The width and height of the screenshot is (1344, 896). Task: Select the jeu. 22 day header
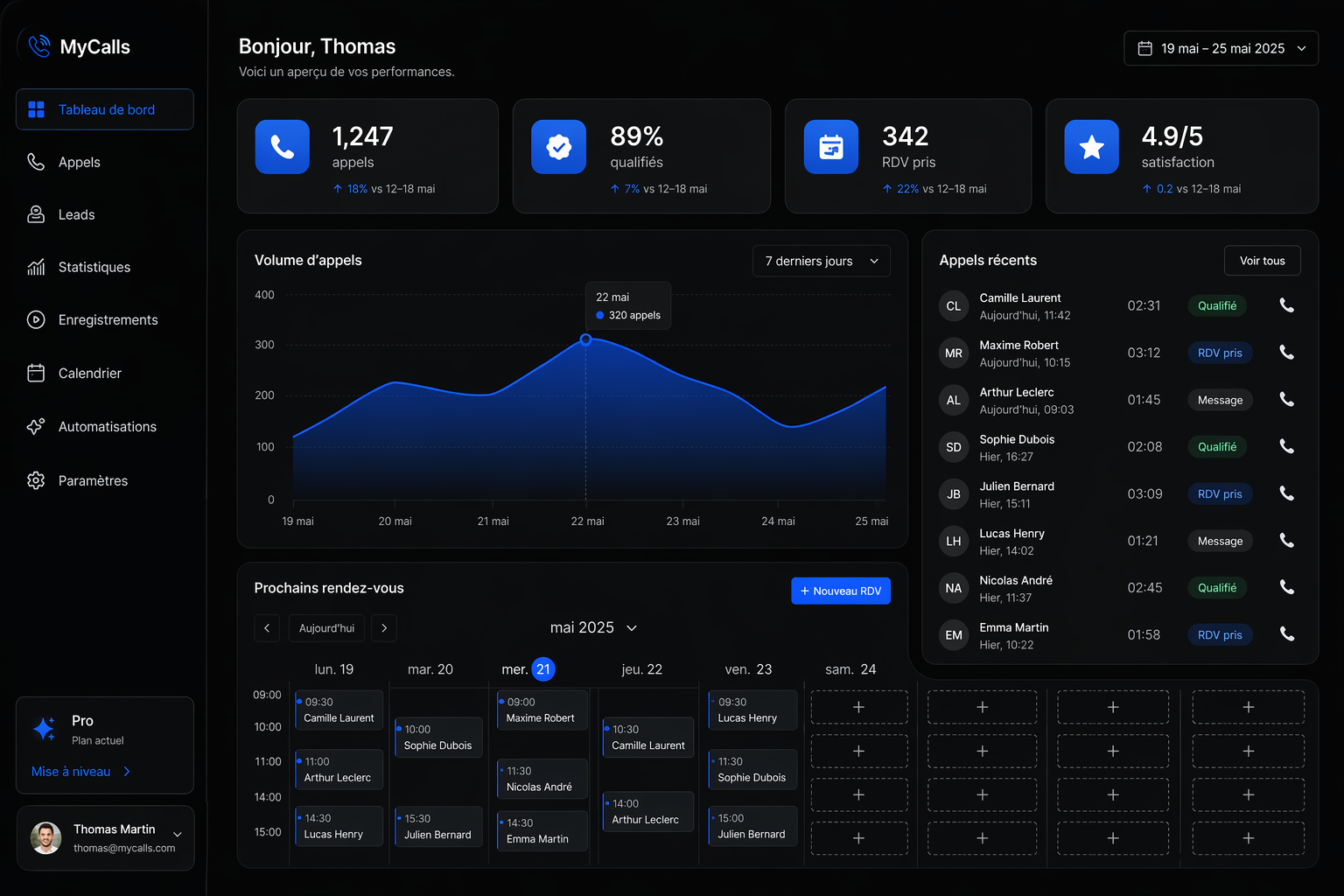point(641,669)
